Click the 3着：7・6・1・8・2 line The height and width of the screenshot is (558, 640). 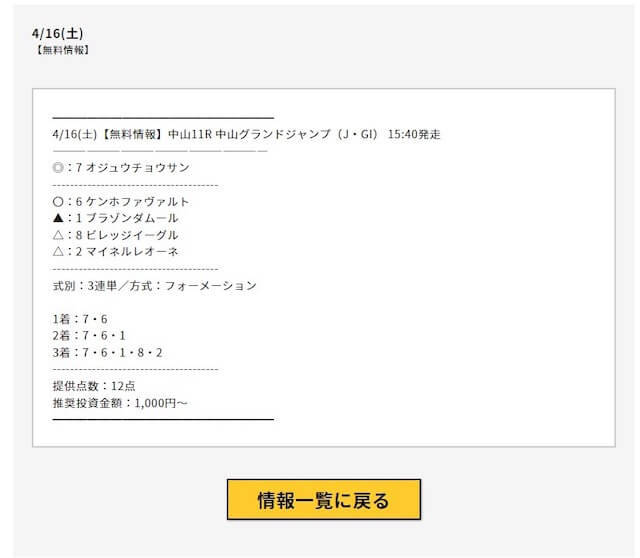click(x=107, y=353)
